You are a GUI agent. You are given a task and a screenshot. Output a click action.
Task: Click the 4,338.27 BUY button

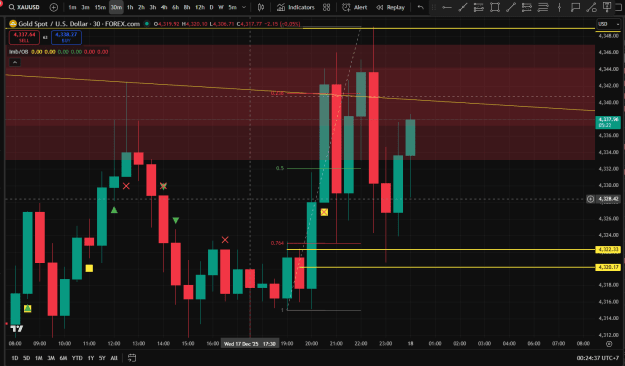coord(66,37)
